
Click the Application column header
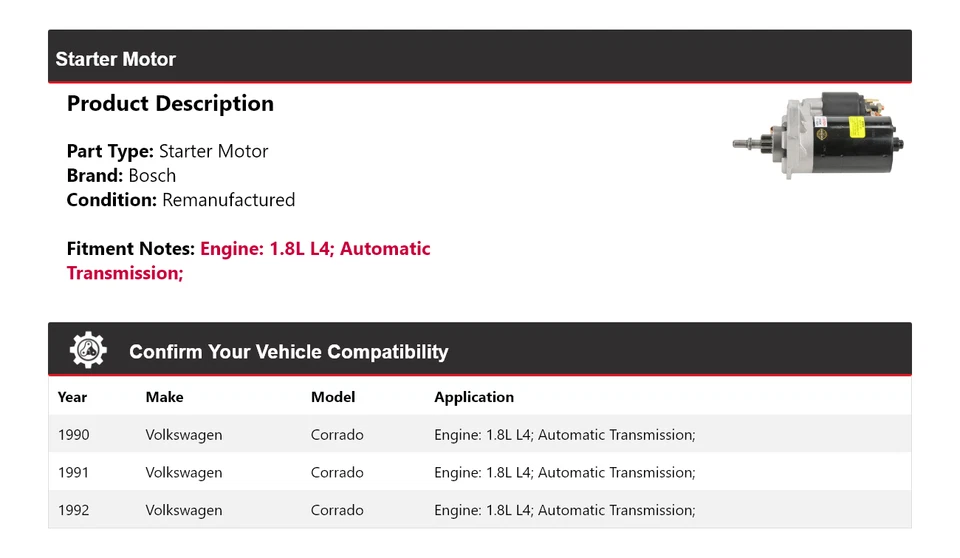[x=474, y=397]
